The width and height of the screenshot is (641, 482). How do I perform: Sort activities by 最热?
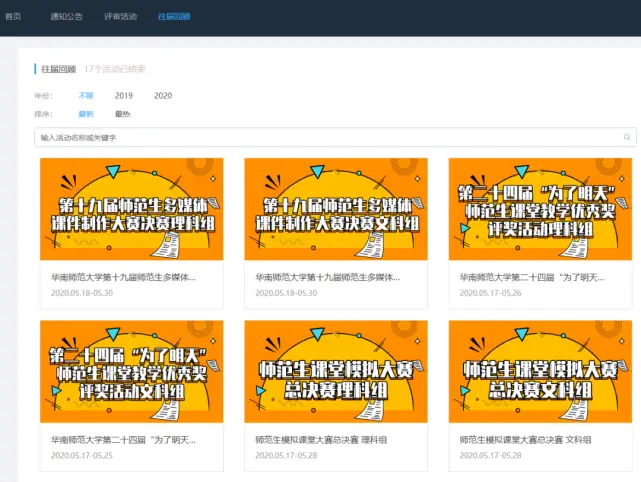123,114
